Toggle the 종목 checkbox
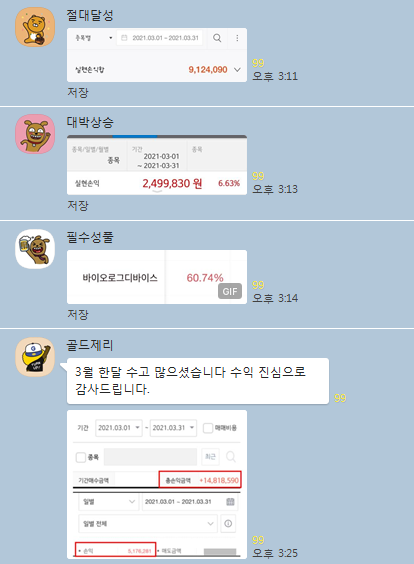 (x=81, y=457)
